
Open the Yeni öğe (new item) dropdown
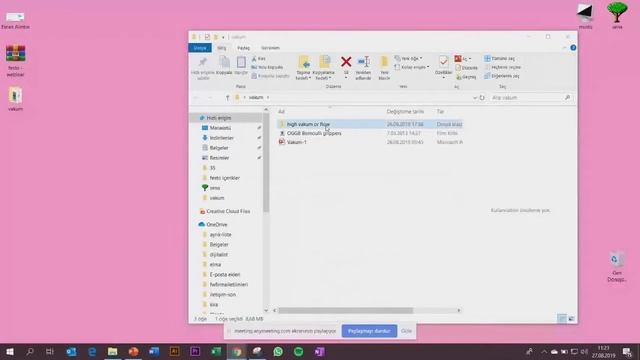409,58
